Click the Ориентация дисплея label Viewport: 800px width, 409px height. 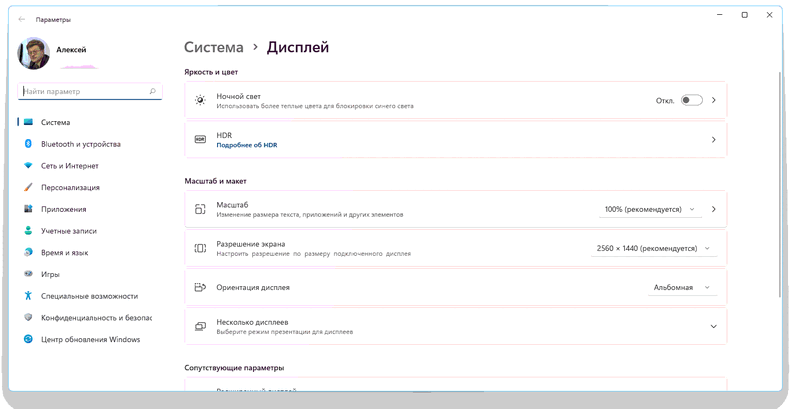[253, 288]
